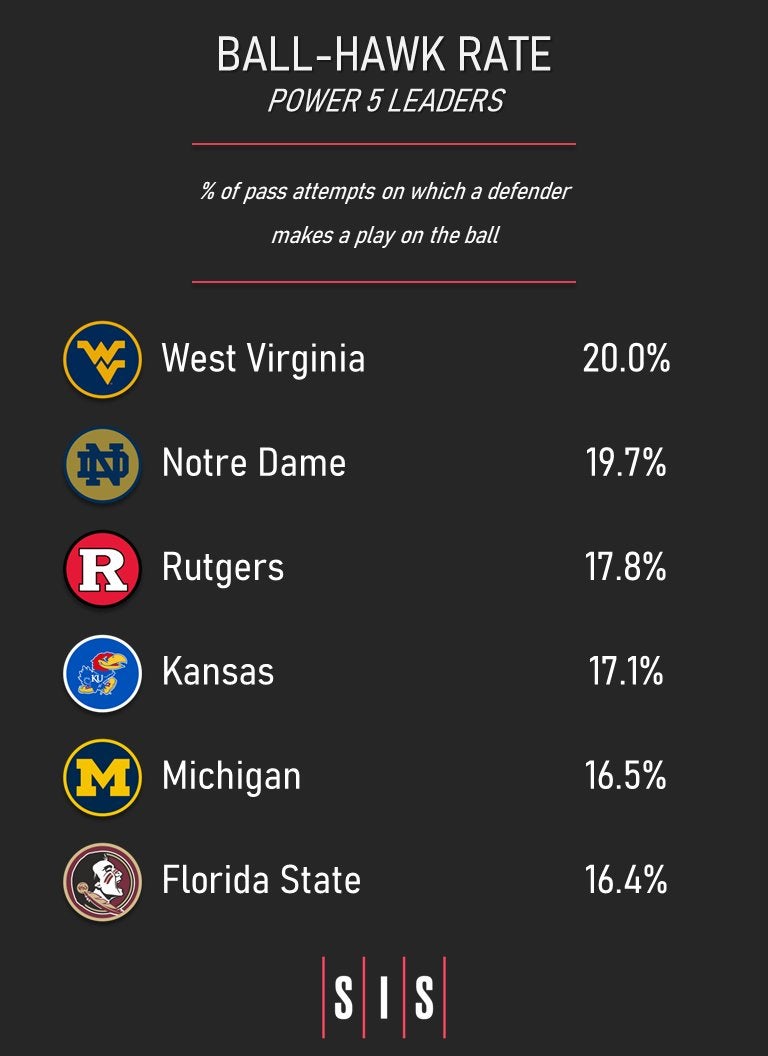
Task: Click the Kansas Jayhawk logo
Action: point(102,672)
